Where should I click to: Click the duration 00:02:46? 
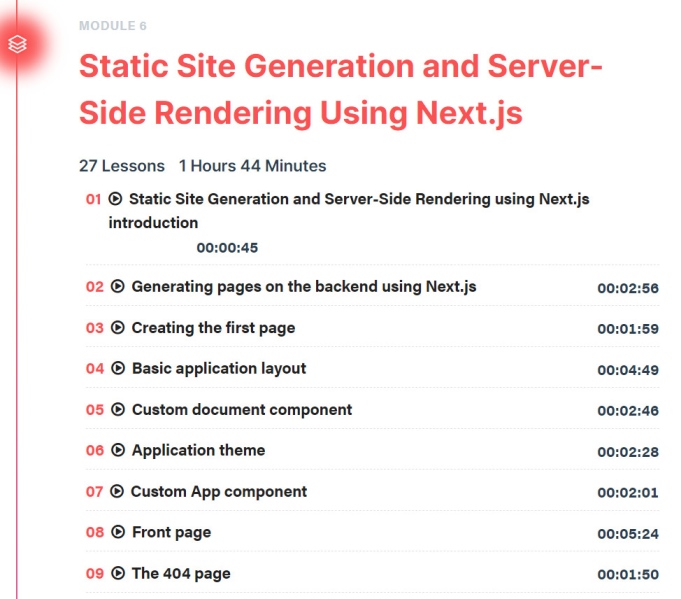628,410
